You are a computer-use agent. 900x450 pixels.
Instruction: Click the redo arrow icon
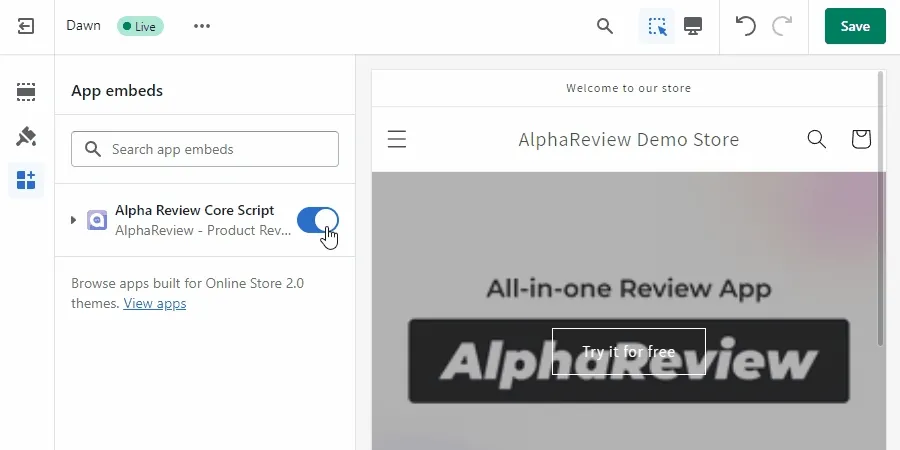(x=782, y=26)
